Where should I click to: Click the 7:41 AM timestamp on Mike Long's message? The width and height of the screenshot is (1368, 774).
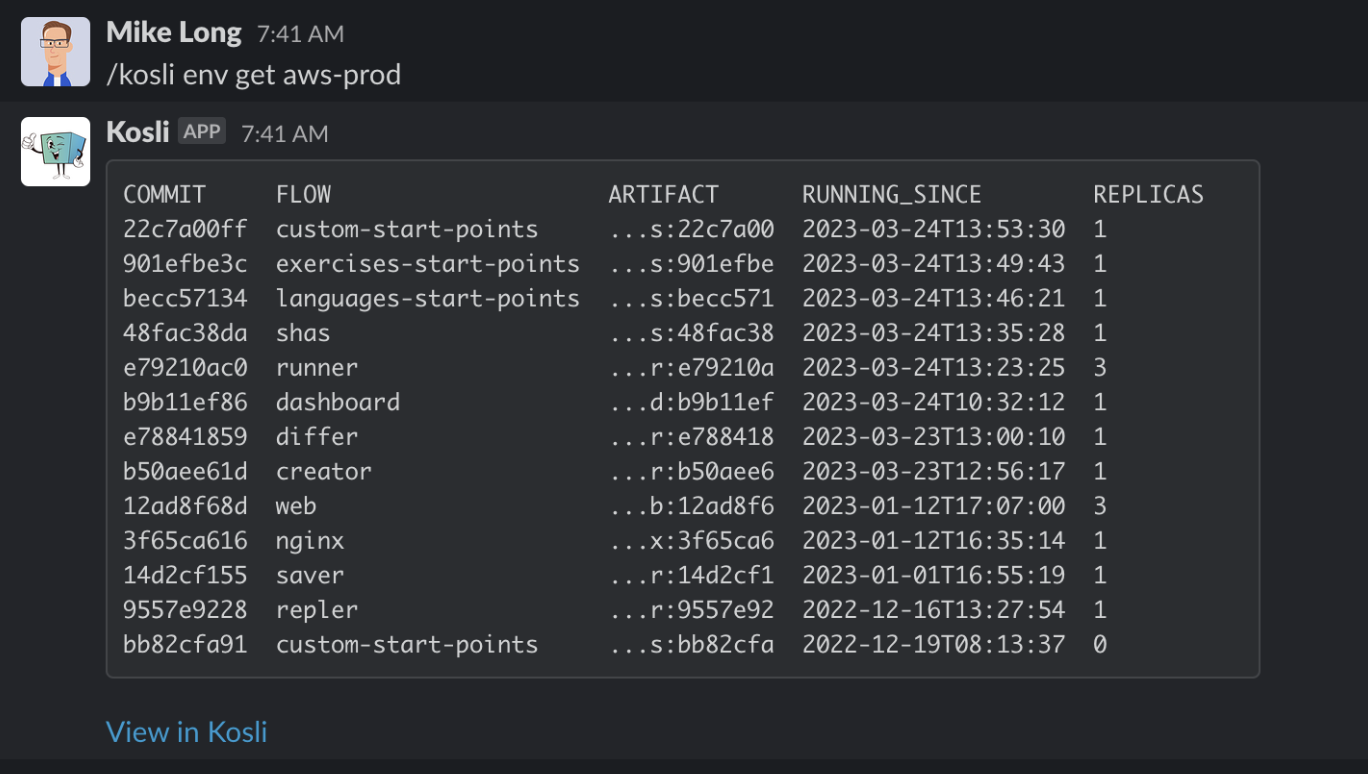click(x=300, y=34)
